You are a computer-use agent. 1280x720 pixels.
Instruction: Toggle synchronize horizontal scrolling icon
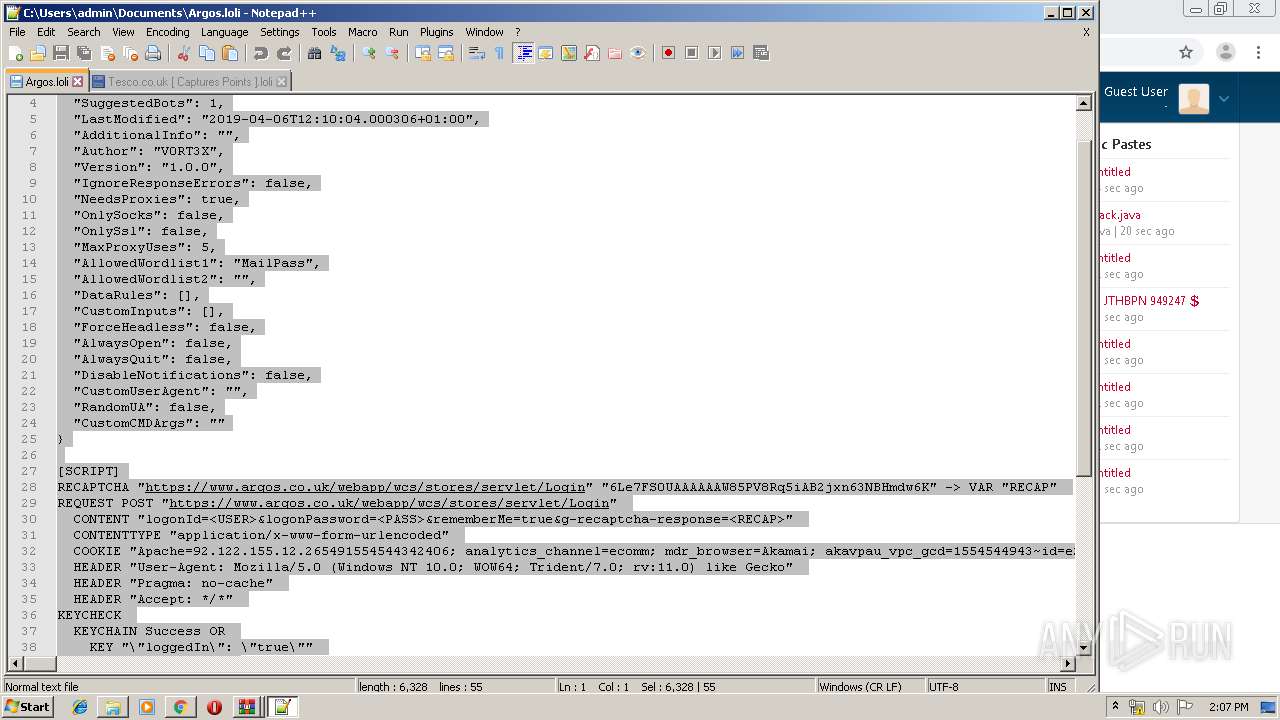pyautogui.click(x=446, y=53)
